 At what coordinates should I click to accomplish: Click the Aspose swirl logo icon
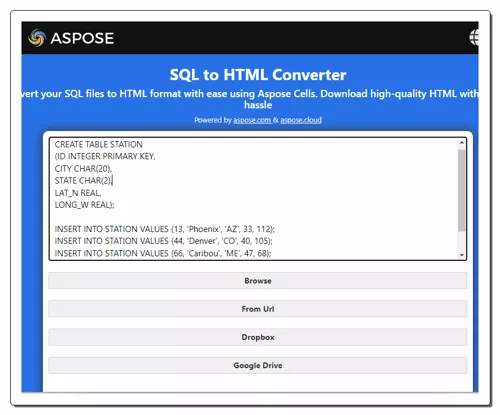coord(37,38)
